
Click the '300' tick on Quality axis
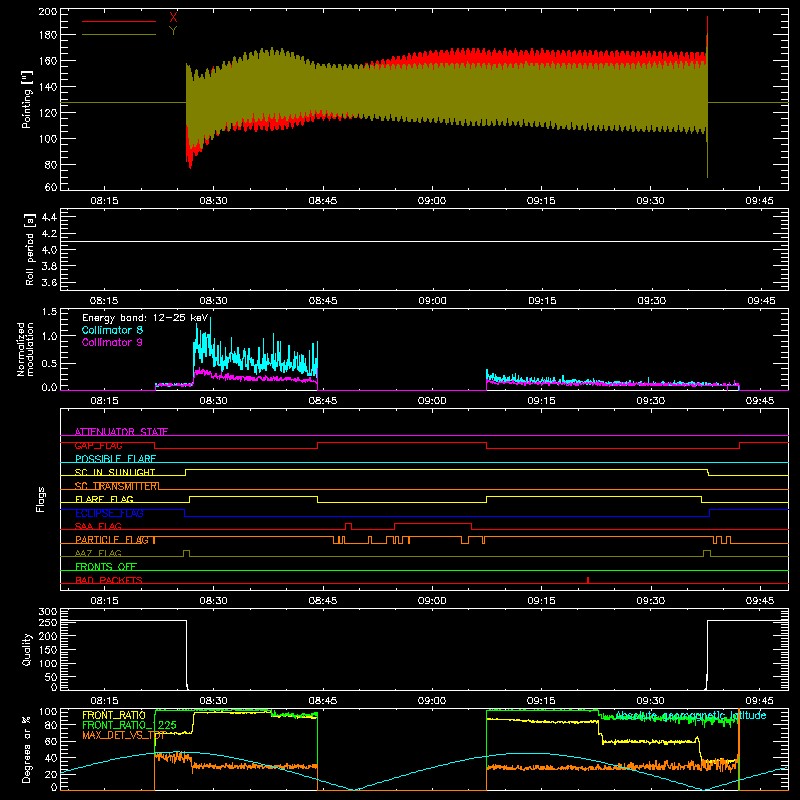click(48, 611)
